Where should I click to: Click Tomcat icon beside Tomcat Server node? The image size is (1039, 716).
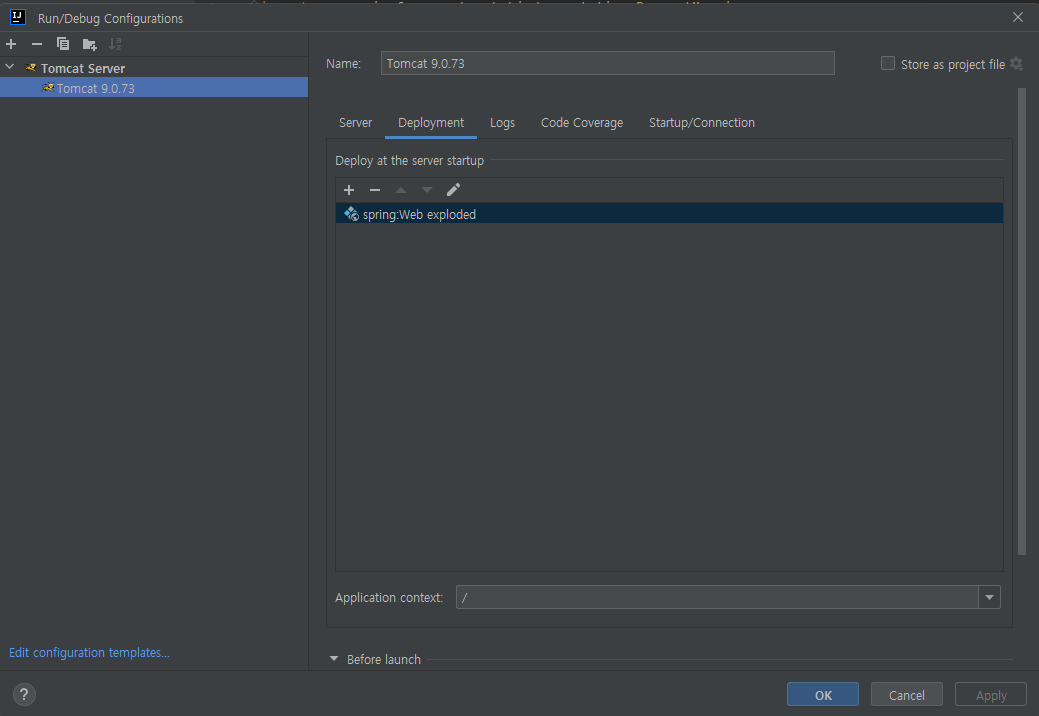pyautogui.click(x=30, y=68)
